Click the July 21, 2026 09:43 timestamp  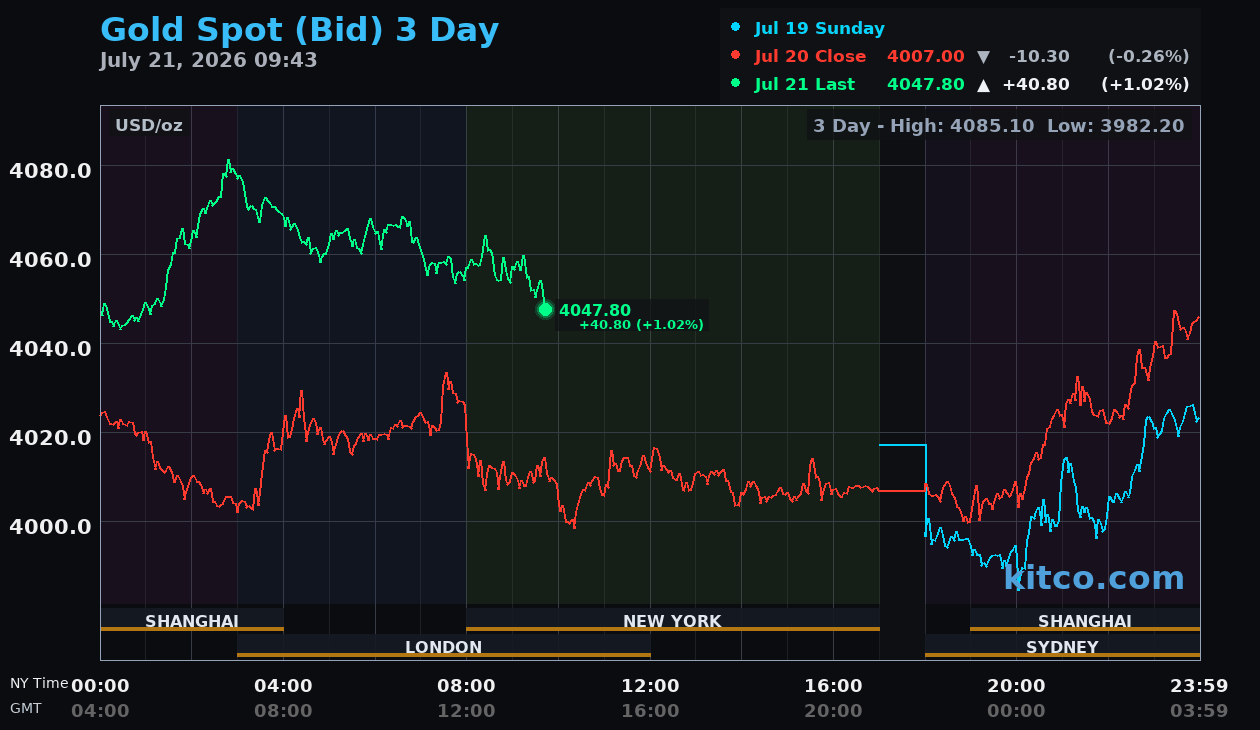208,60
